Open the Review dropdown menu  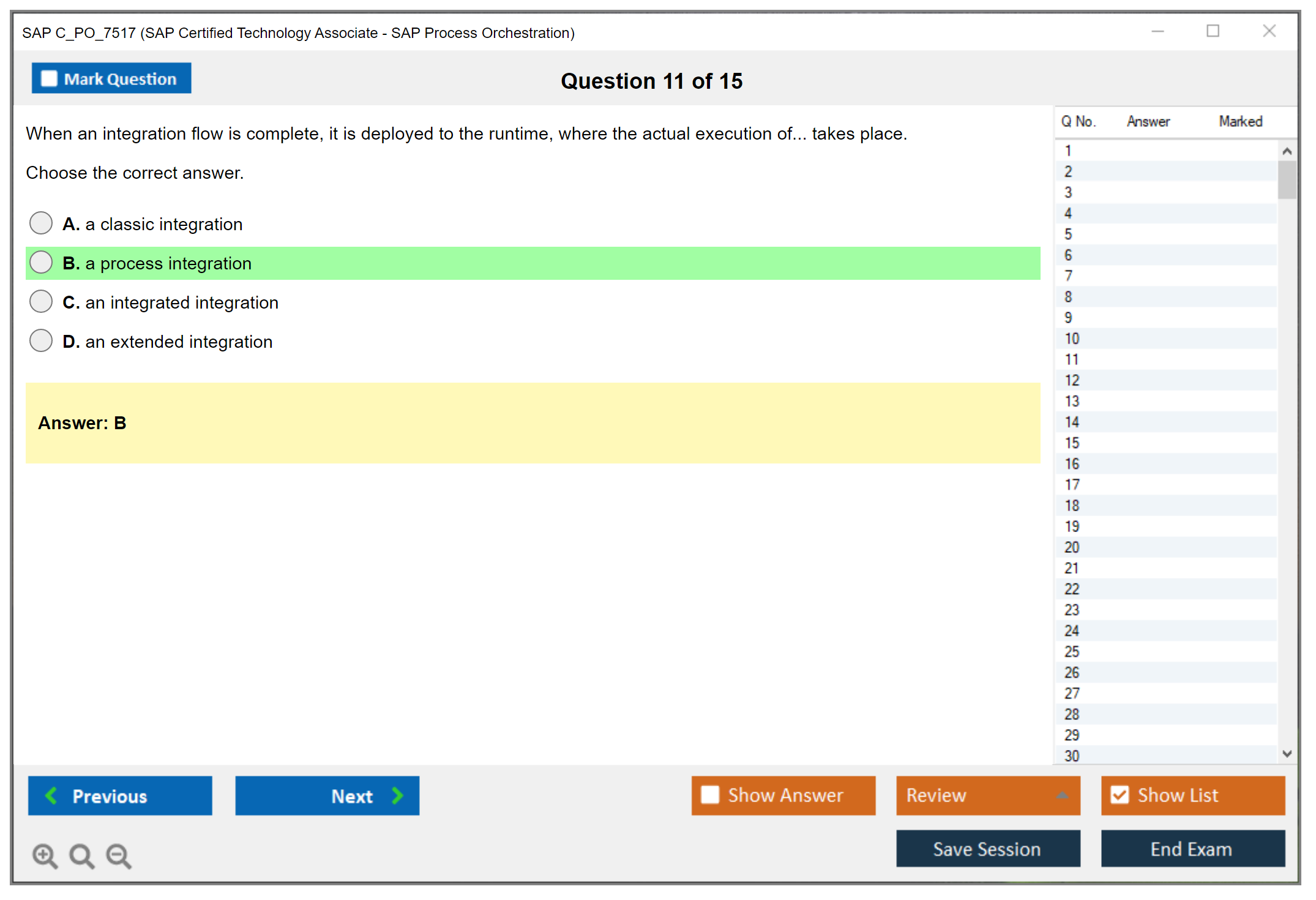(x=1062, y=795)
